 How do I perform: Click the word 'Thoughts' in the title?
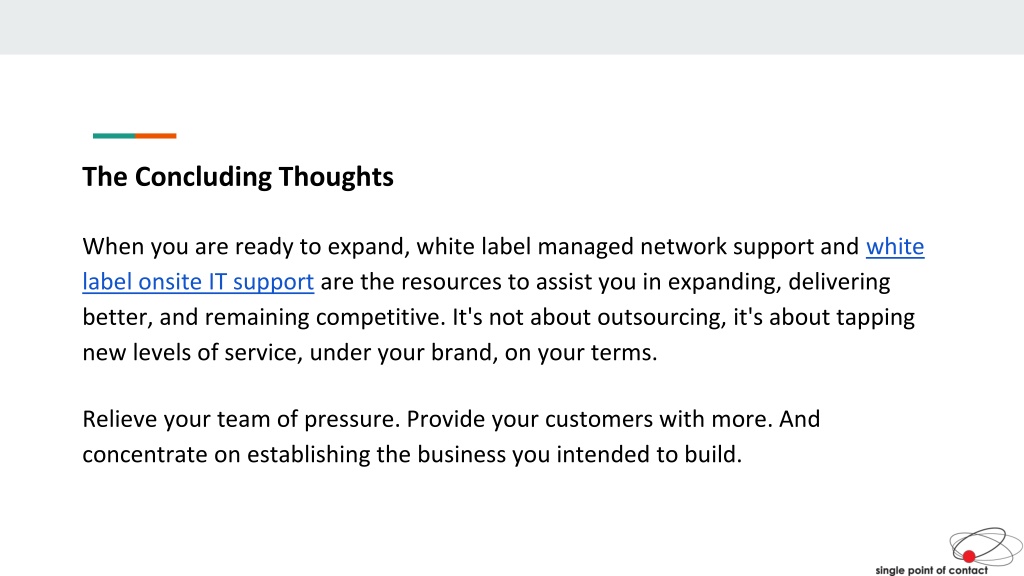(x=336, y=177)
